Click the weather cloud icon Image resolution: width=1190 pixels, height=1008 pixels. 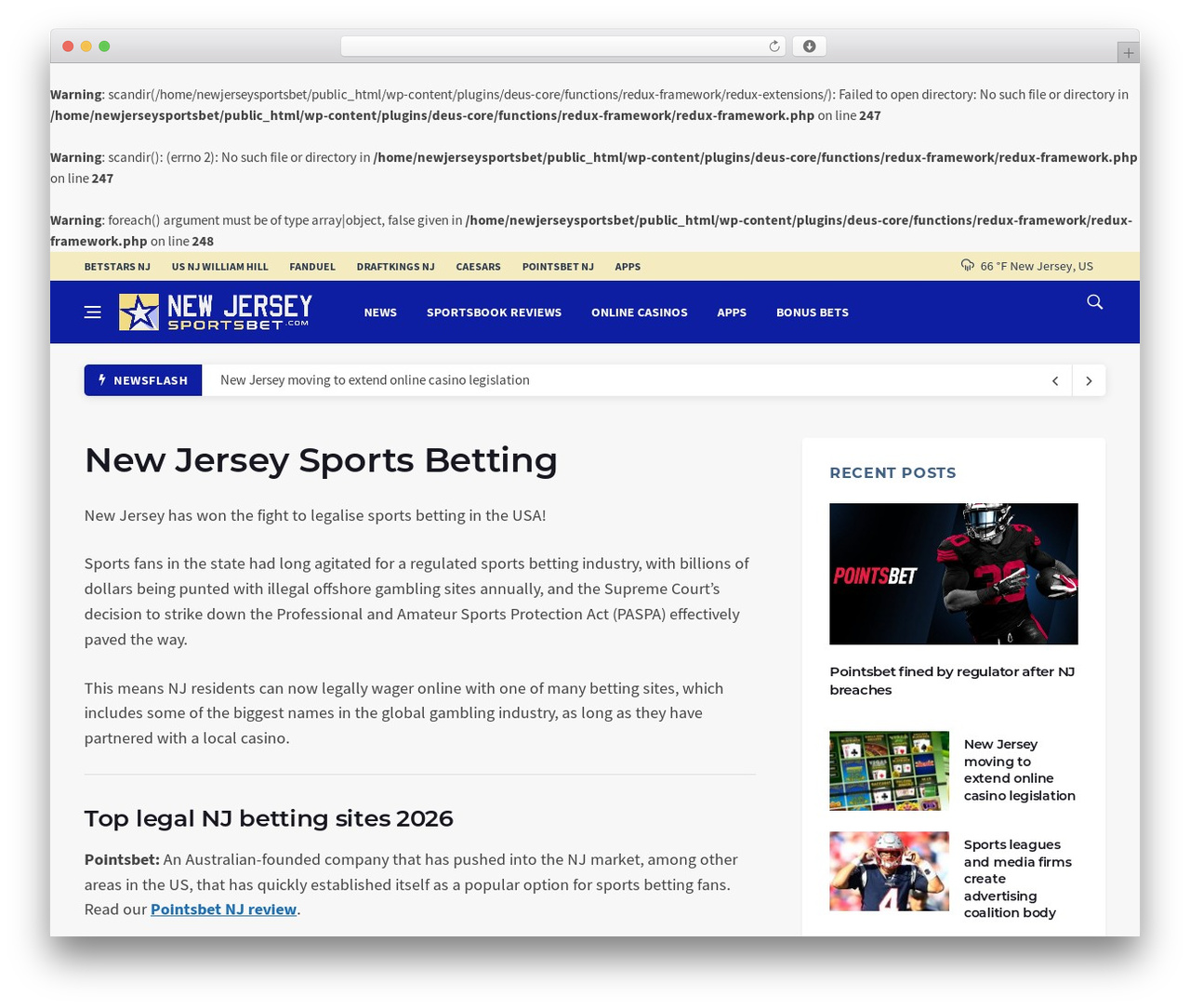968,266
